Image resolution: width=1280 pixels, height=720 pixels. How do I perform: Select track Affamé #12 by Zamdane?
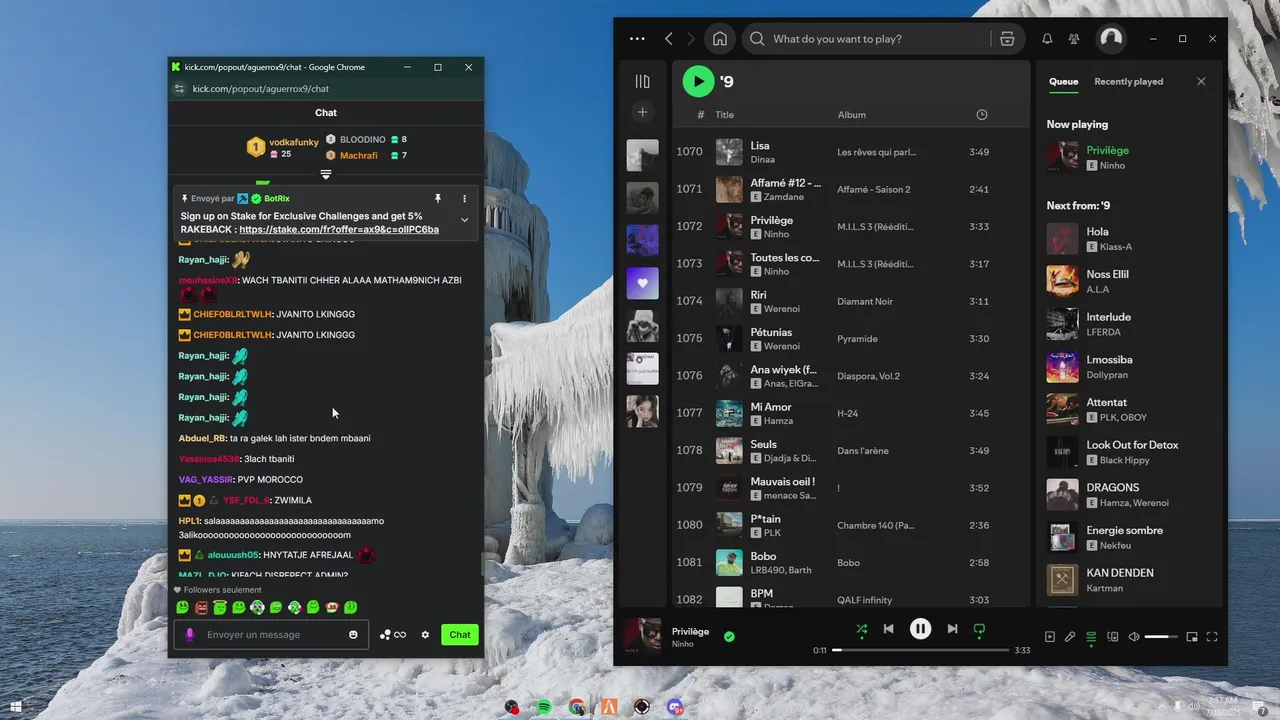(x=850, y=189)
